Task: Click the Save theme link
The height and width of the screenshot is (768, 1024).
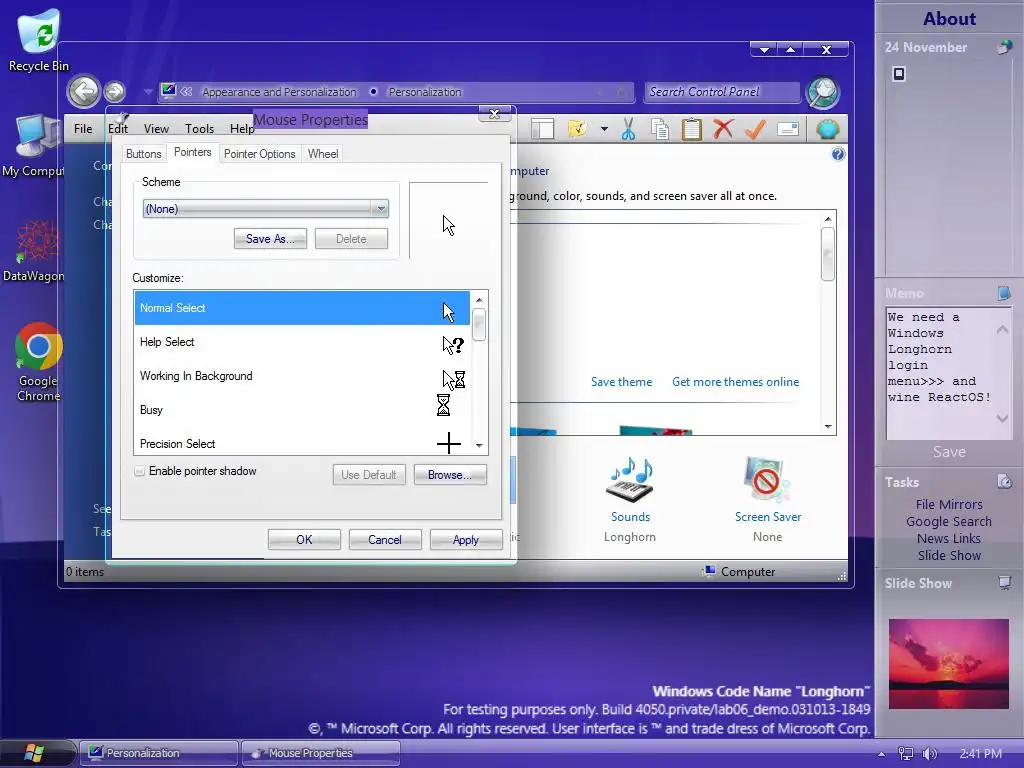Action: (621, 382)
